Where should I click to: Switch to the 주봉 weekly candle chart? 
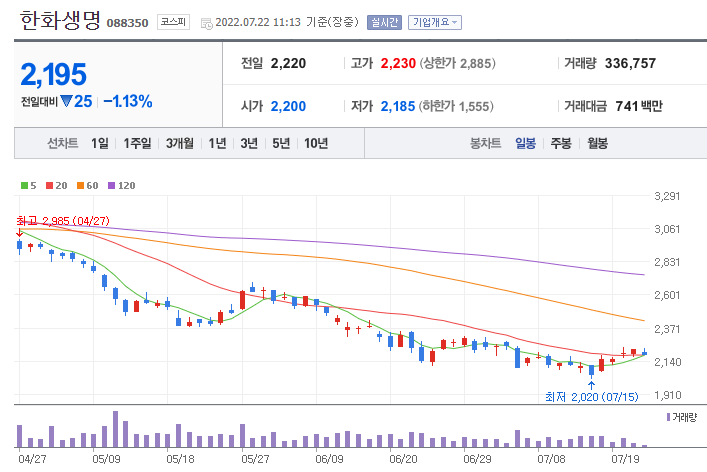(x=561, y=143)
